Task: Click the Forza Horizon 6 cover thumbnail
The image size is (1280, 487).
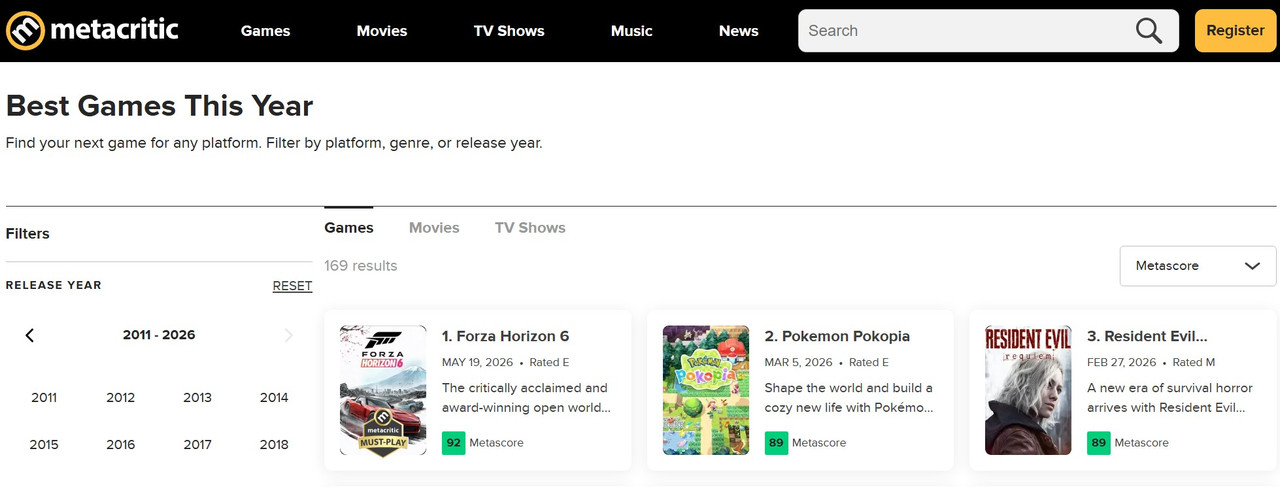Action: point(383,390)
